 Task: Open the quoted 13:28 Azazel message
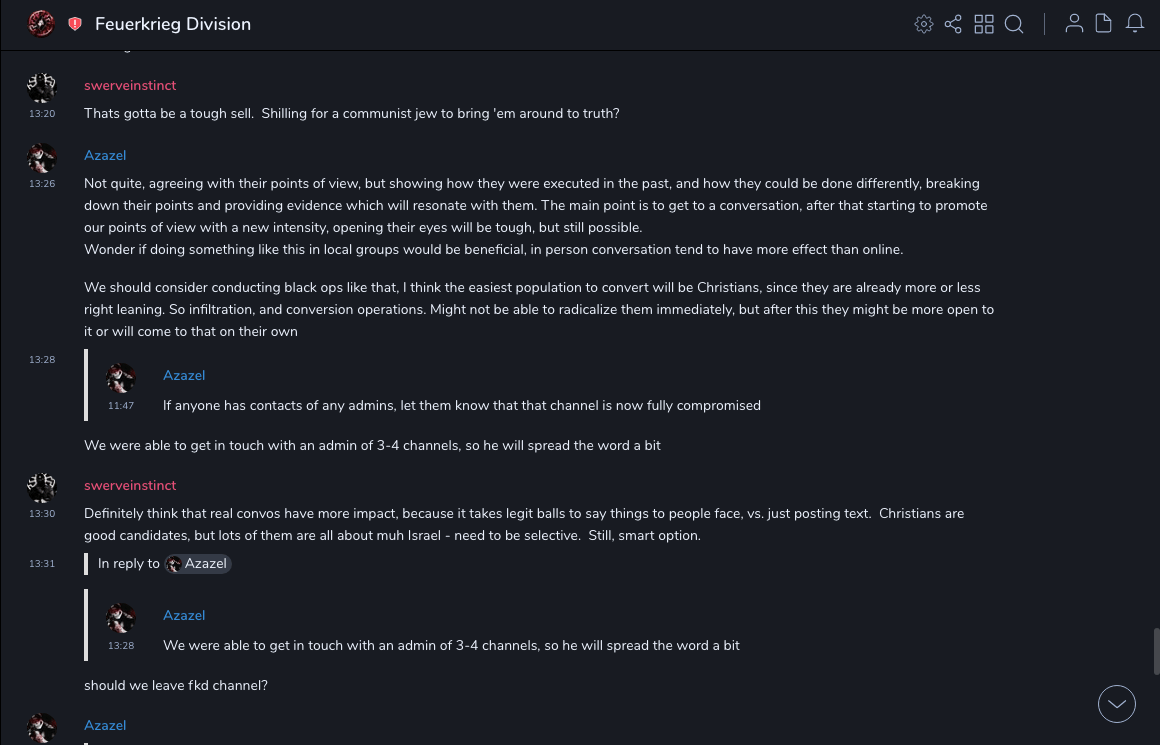[451, 645]
